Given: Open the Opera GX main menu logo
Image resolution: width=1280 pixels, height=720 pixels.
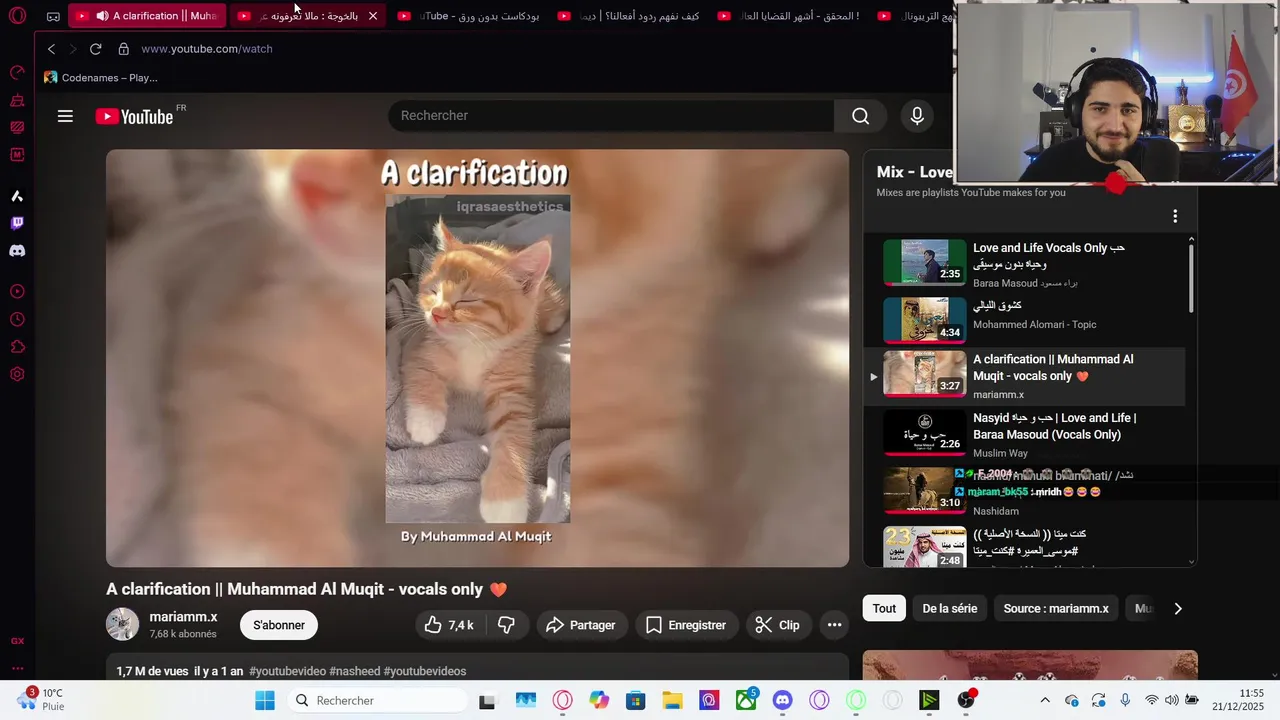Looking at the screenshot, I should 17,16.
